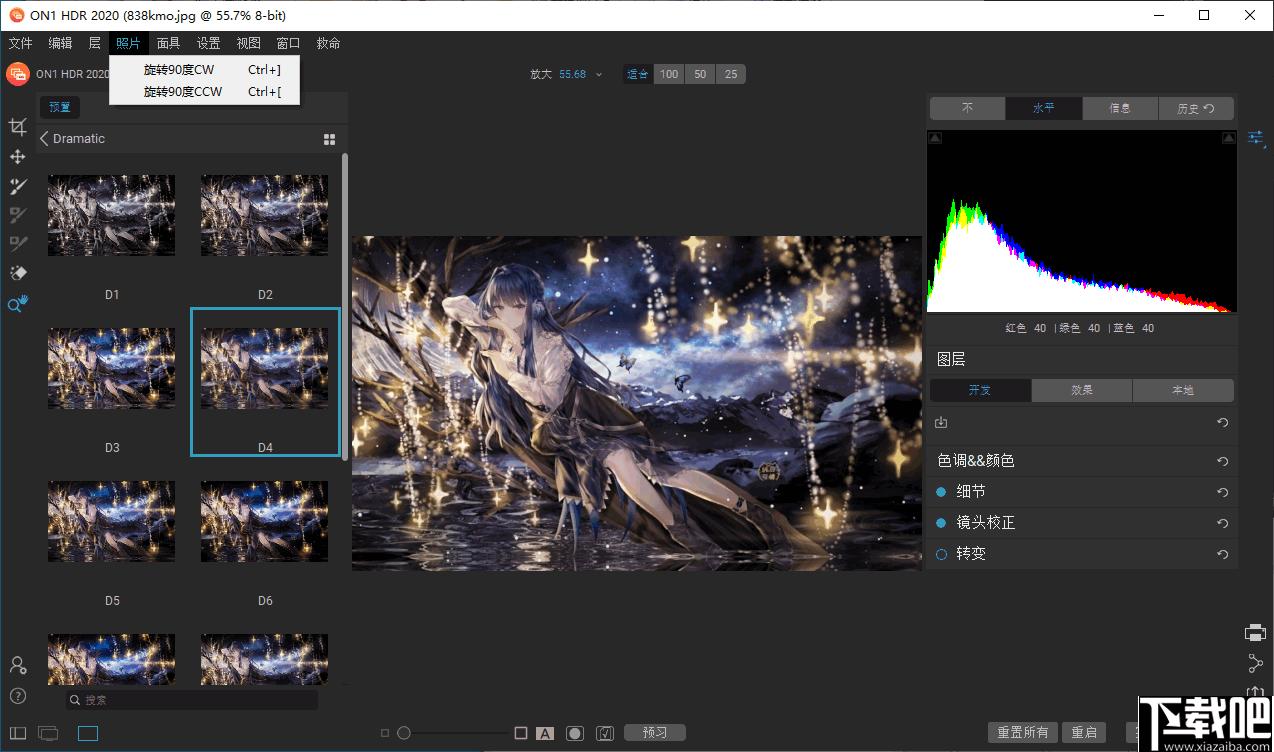Toggle highlight clipping triangle in histogram

[1229, 138]
